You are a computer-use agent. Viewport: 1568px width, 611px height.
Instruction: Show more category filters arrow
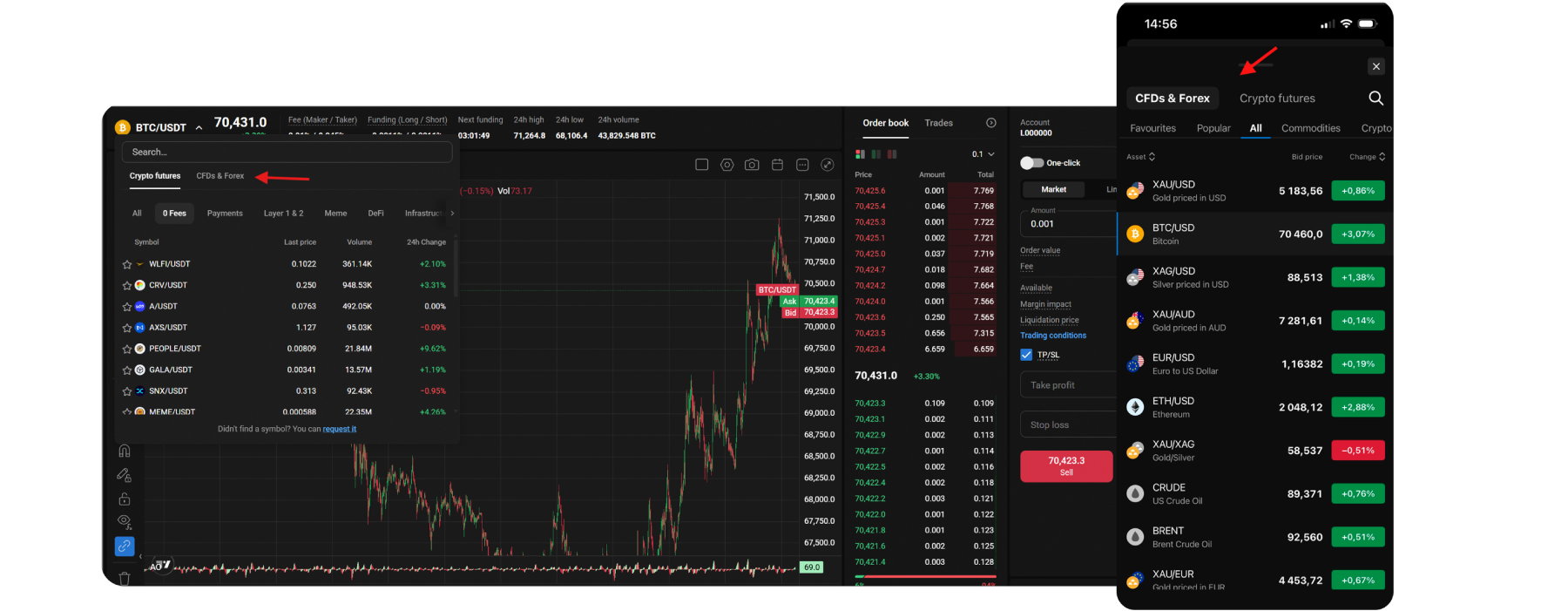click(x=452, y=214)
